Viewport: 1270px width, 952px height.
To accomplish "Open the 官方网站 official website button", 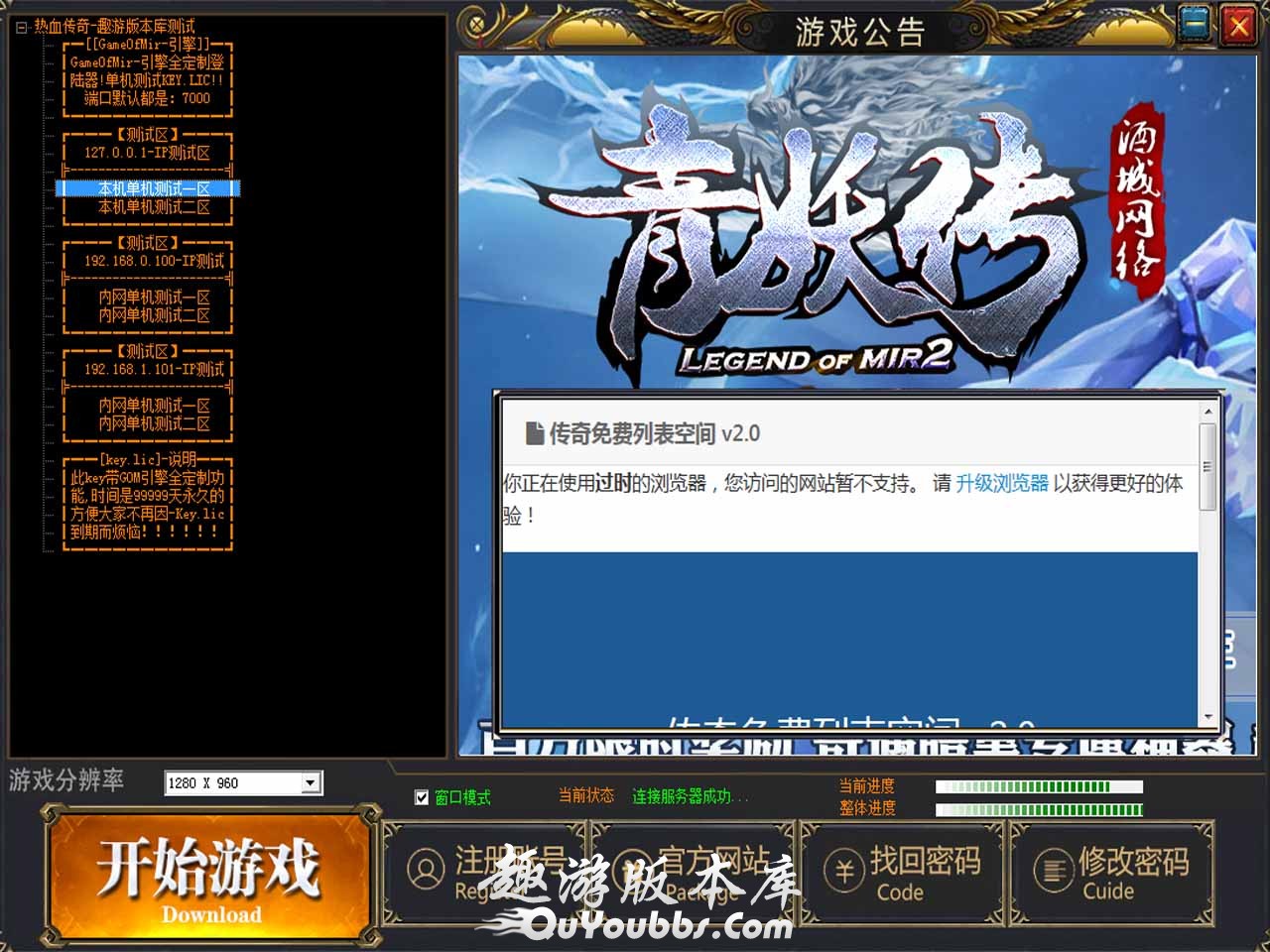I will click(x=695, y=873).
